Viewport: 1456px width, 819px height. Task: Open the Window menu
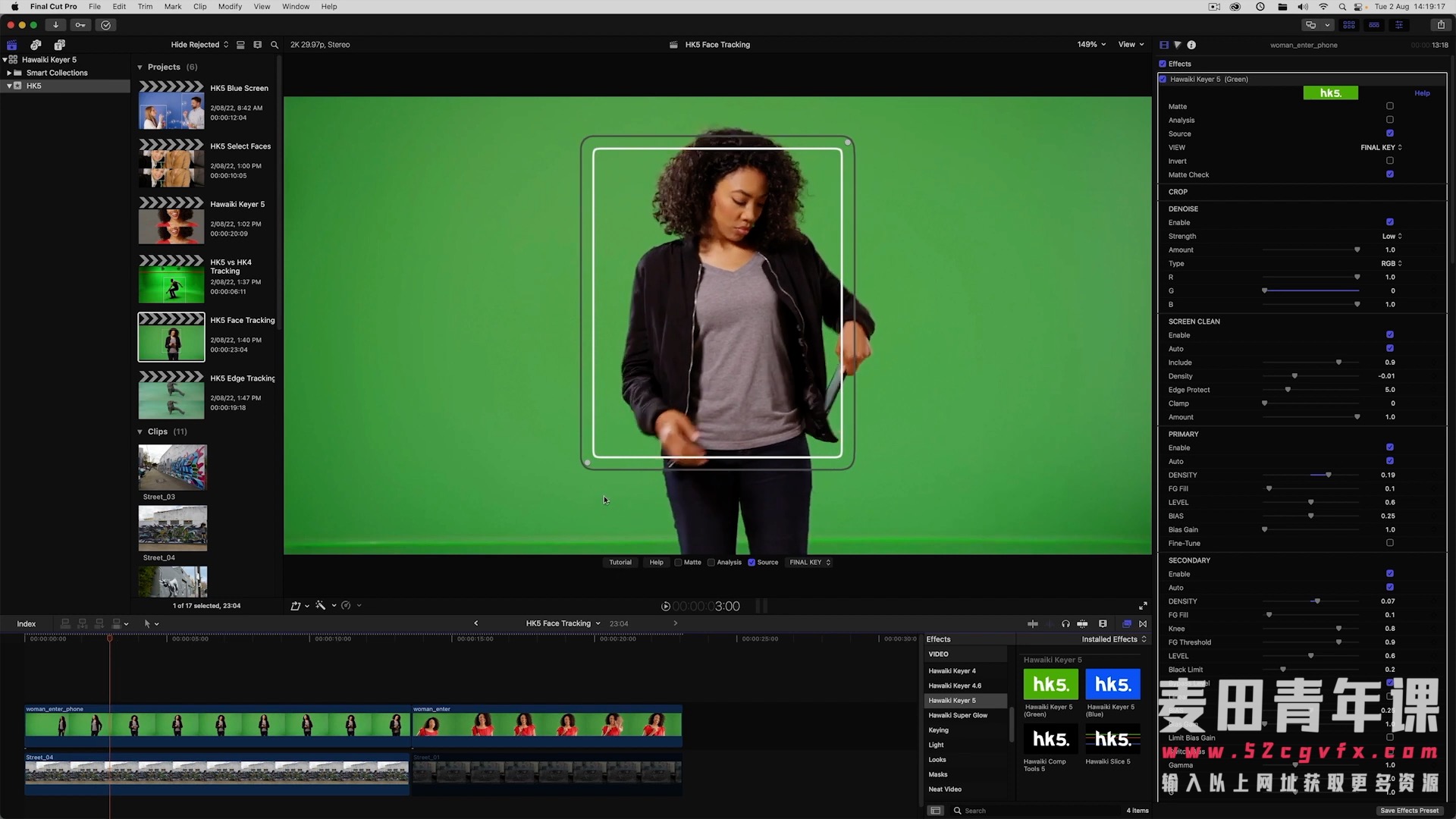pyautogui.click(x=296, y=6)
